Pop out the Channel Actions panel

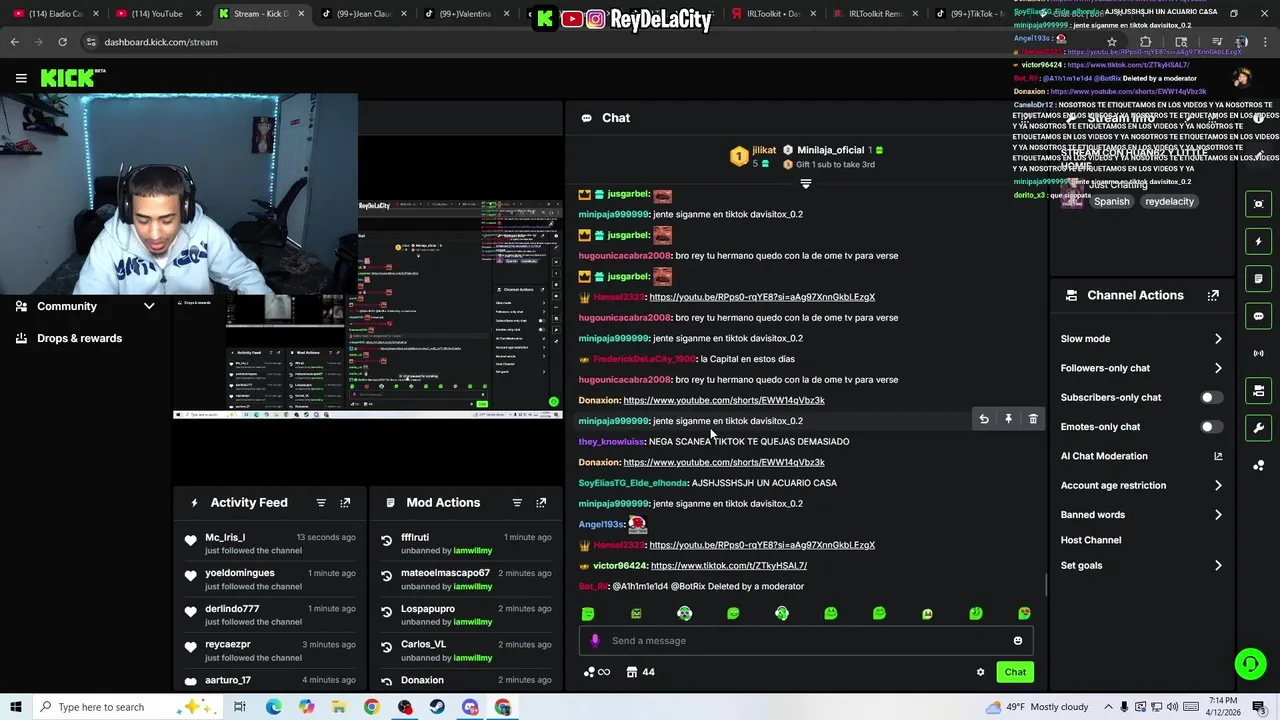[1213, 296]
